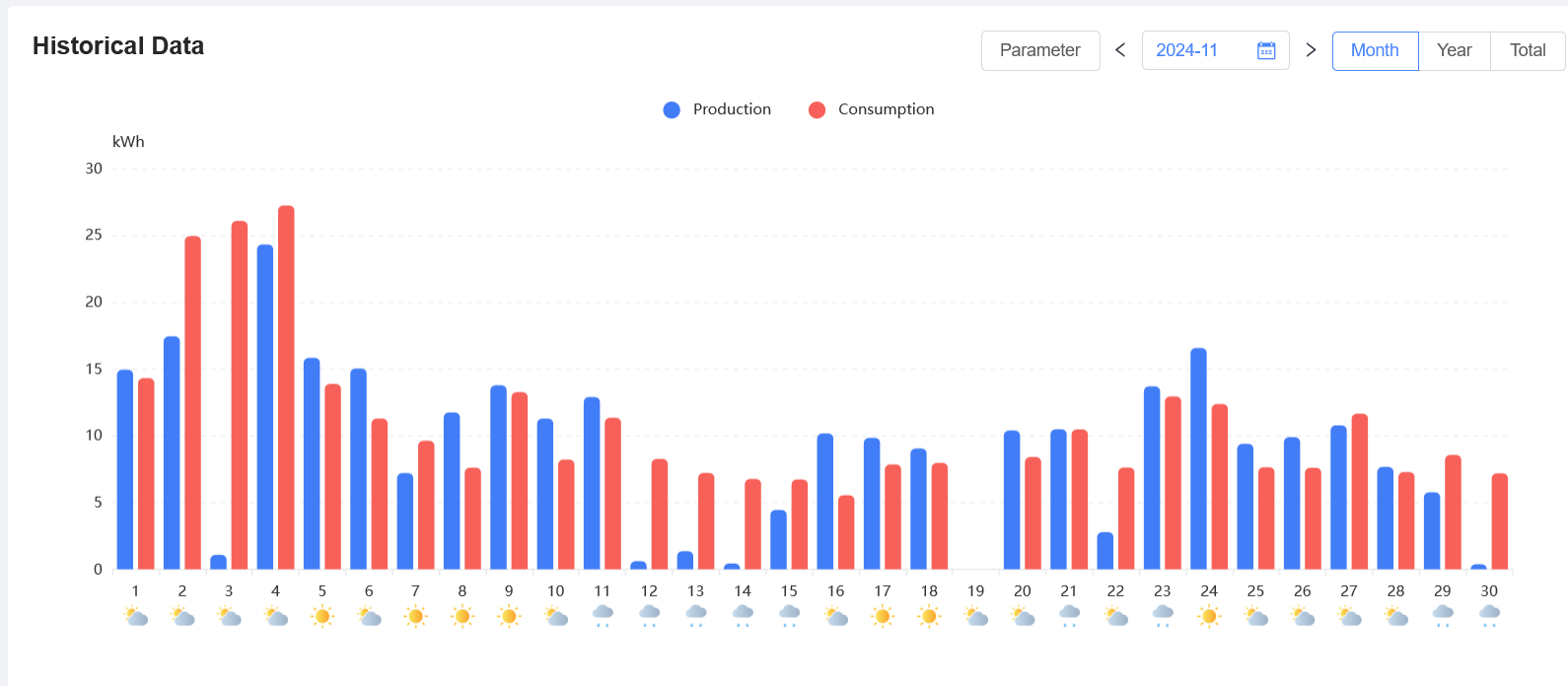This screenshot has width=1568, height=686.
Task: Switch to the Year view tab
Action: pos(1454,50)
